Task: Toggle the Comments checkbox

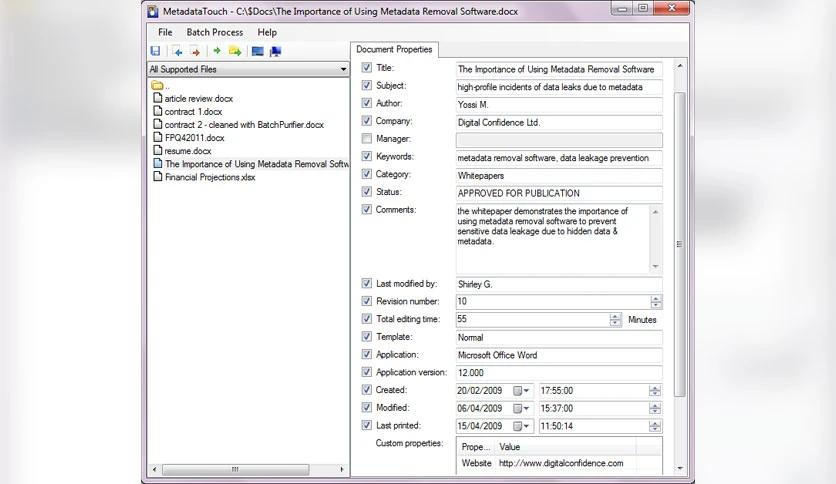Action: pyautogui.click(x=366, y=209)
